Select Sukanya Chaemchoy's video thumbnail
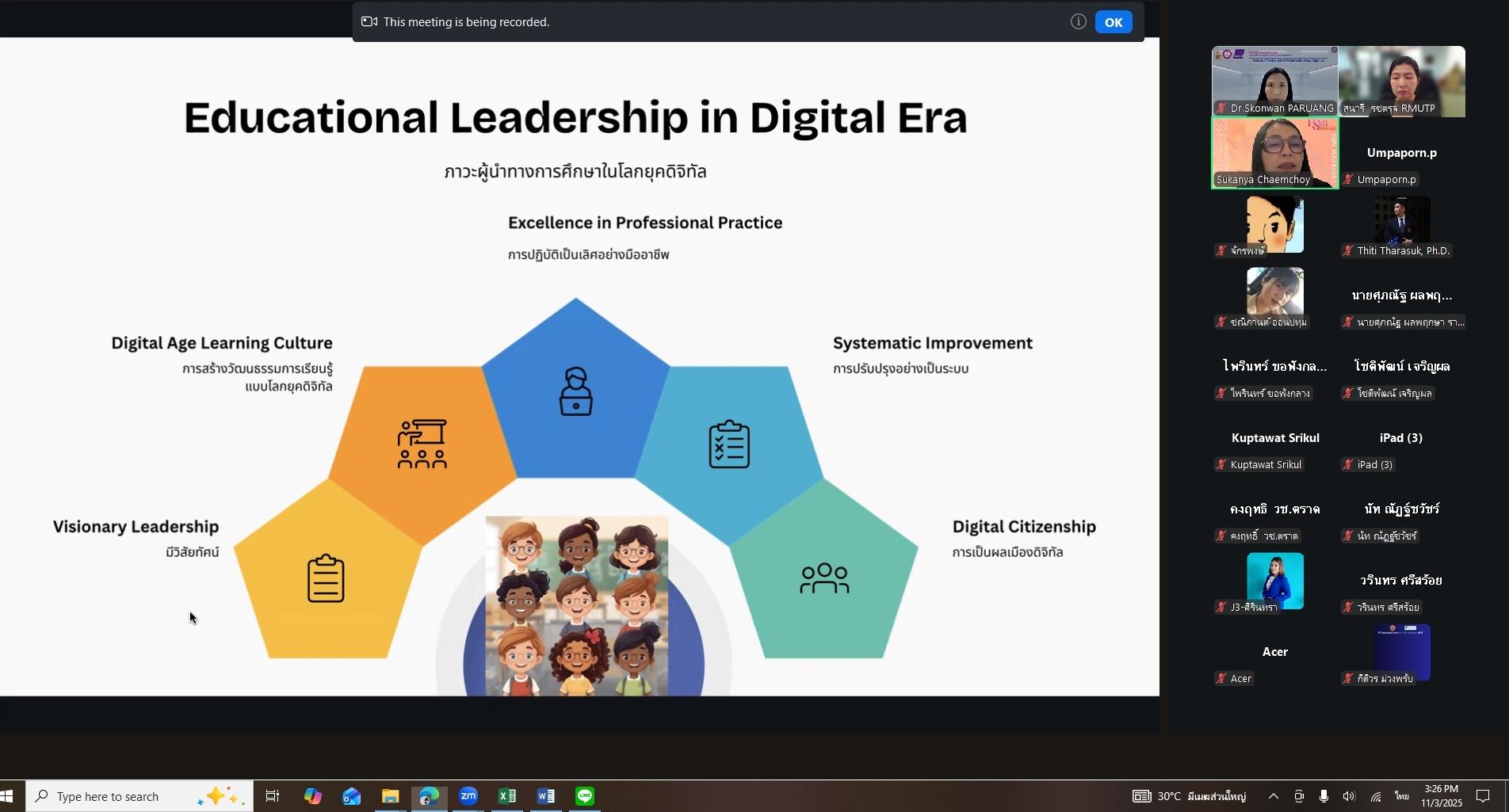Image resolution: width=1509 pixels, height=812 pixels. pos(1274,152)
